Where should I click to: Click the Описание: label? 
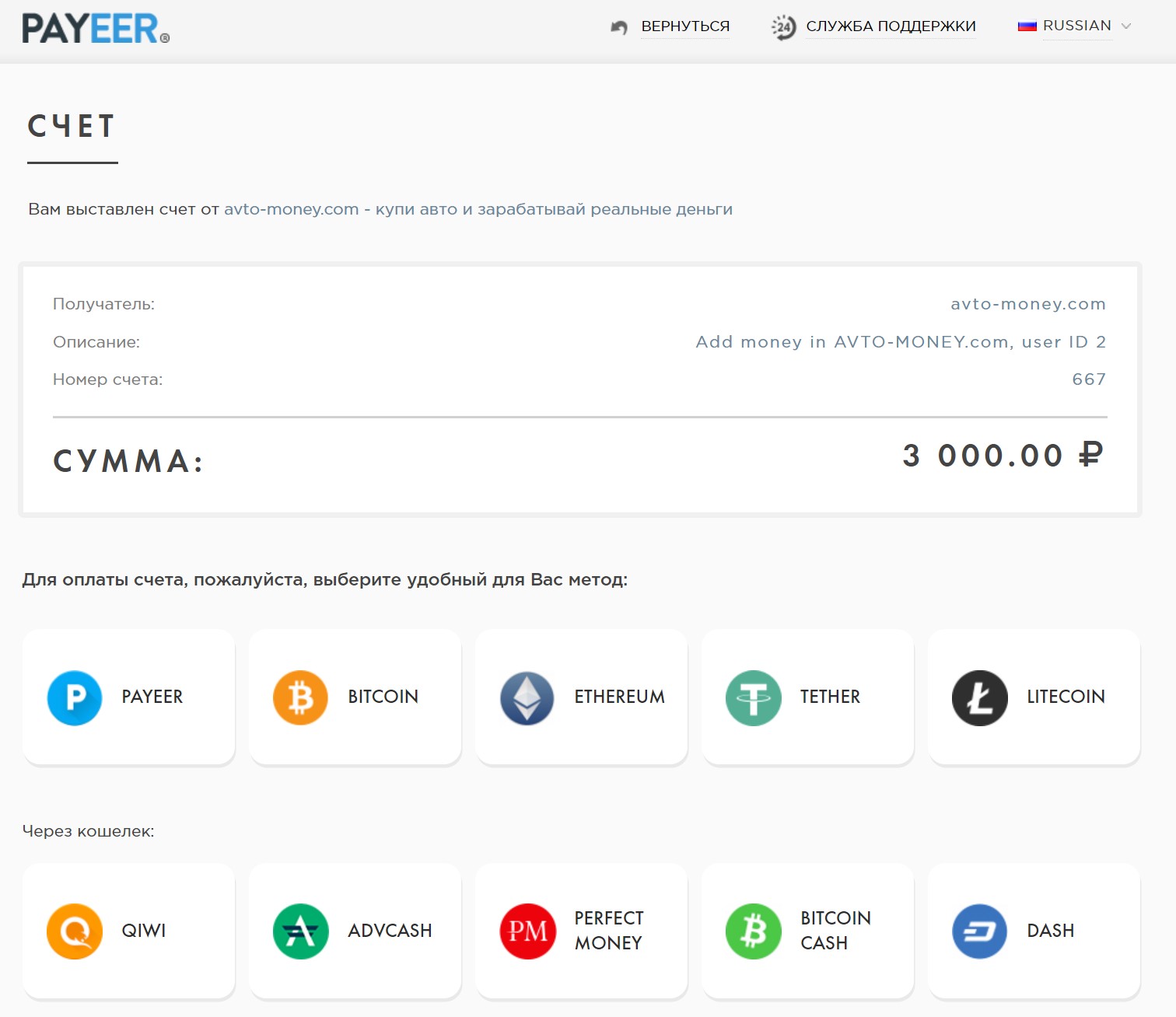[96, 342]
